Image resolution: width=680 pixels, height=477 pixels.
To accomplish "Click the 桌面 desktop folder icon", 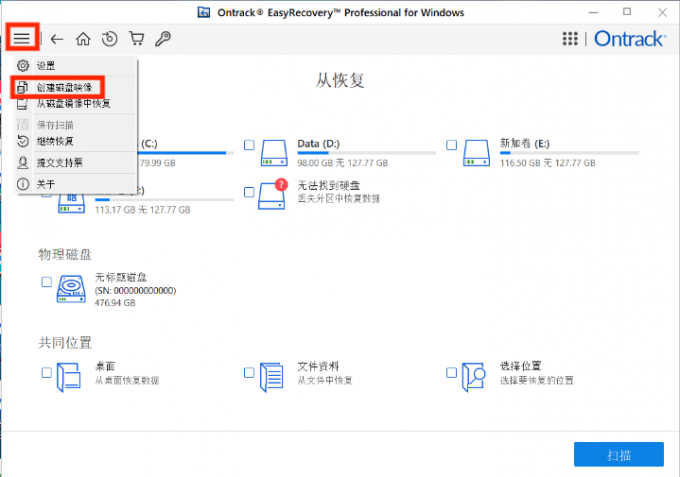I will click(x=69, y=377).
